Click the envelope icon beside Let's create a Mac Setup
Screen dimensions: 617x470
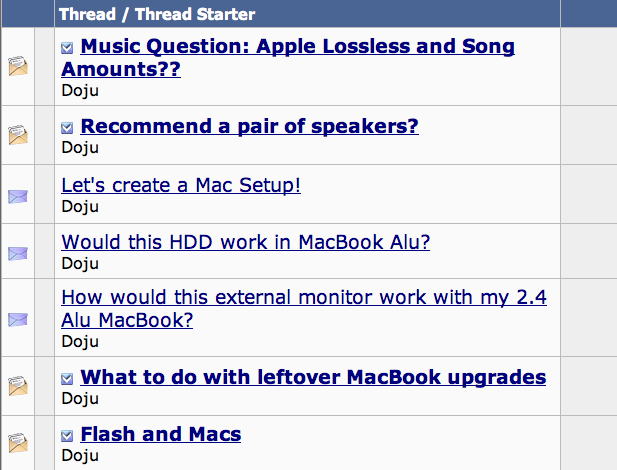pyautogui.click(x=18, y=195)
